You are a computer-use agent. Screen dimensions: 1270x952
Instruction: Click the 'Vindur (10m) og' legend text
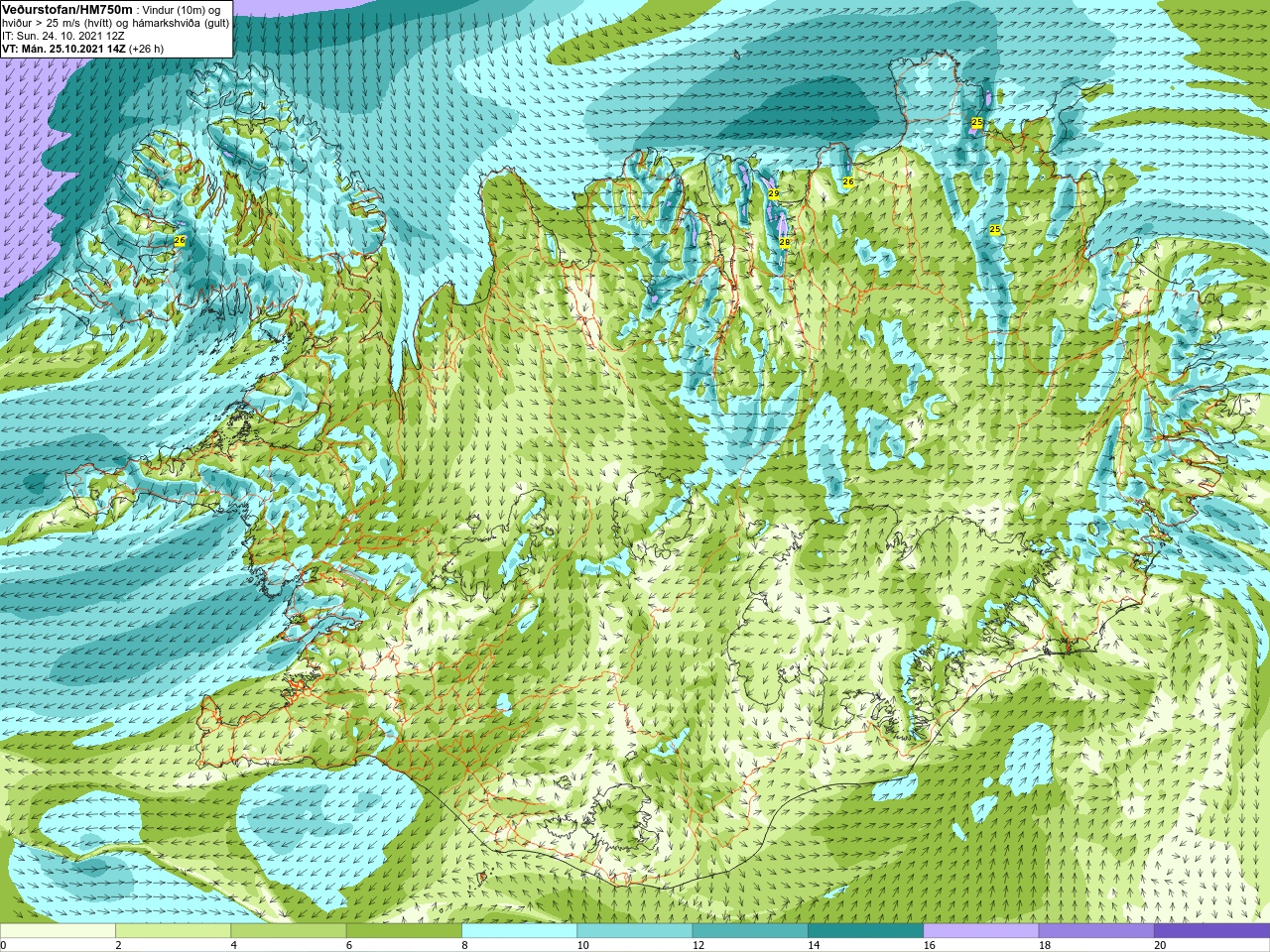pyautogui.click(x=183, y=10)
